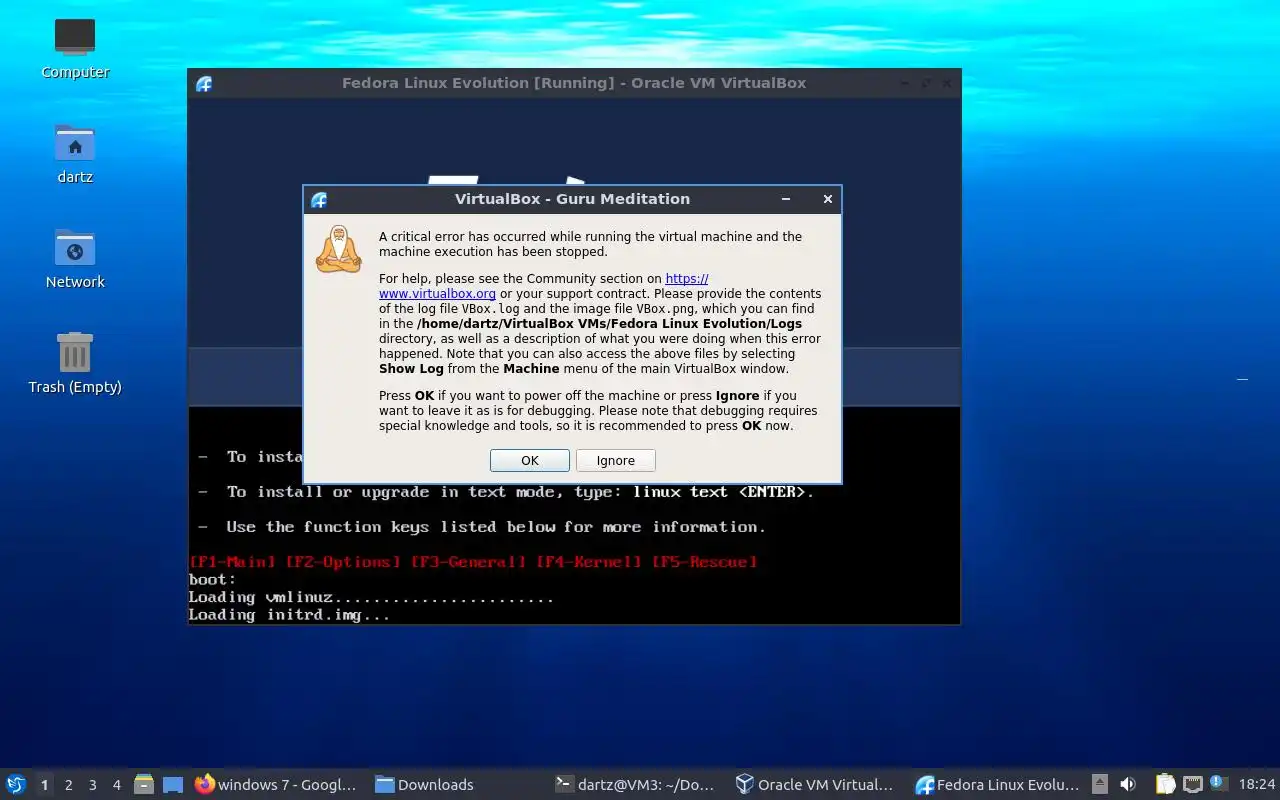Viewport: 1280px width, 800px height.
Task: Close the Guru Meditation dialog
Action: (x=827, y=199)
